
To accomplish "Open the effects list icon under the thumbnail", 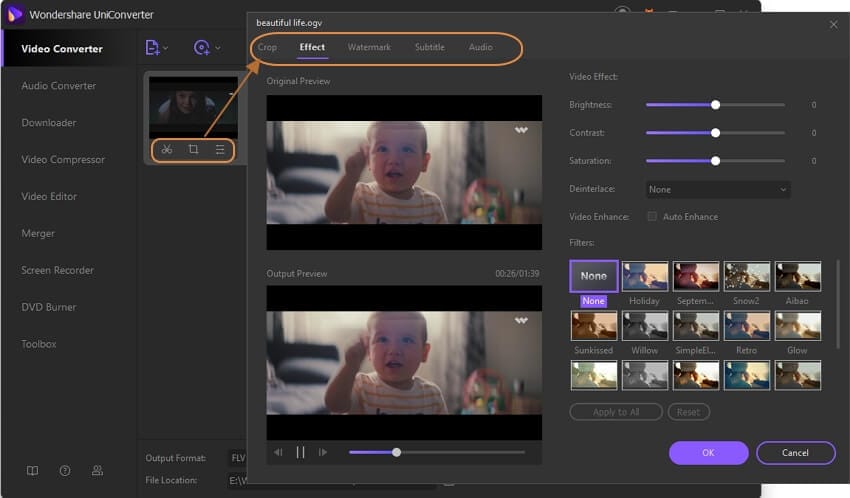I will point(220,150).
